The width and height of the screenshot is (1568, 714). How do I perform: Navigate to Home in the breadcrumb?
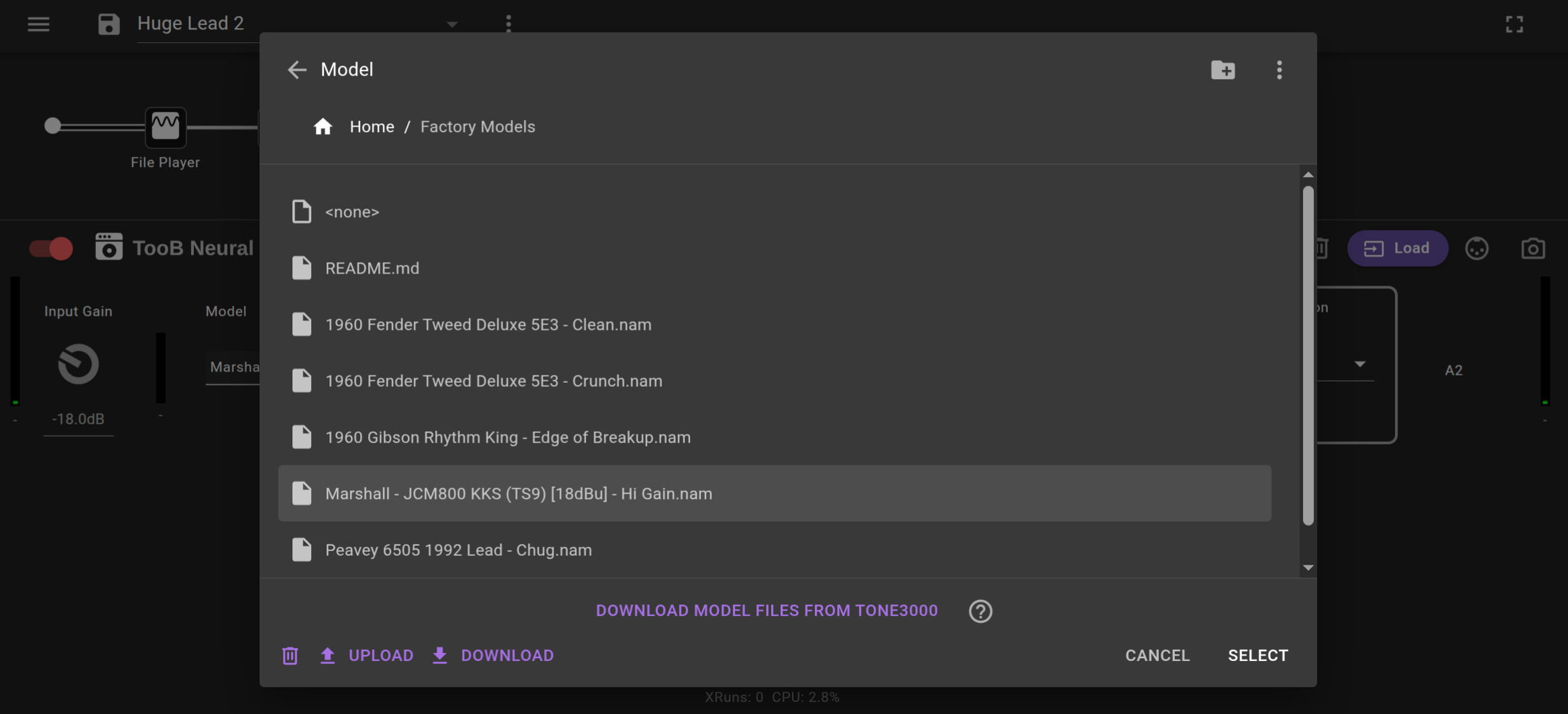pyautogui.click(x=372, y=127)
